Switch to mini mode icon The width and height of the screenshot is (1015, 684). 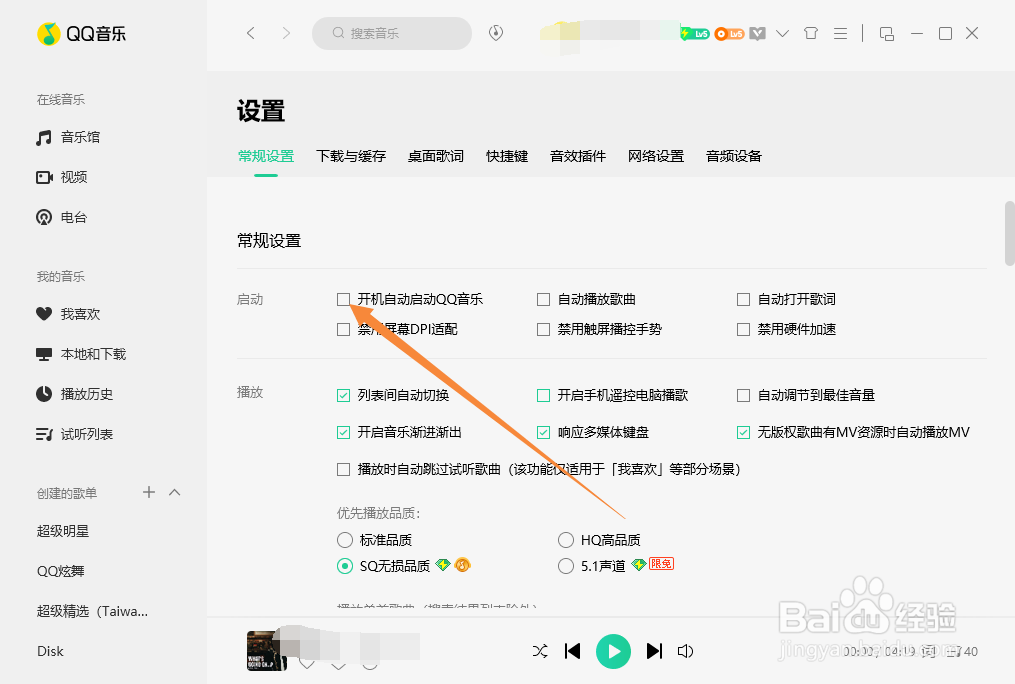pos(887,34)
